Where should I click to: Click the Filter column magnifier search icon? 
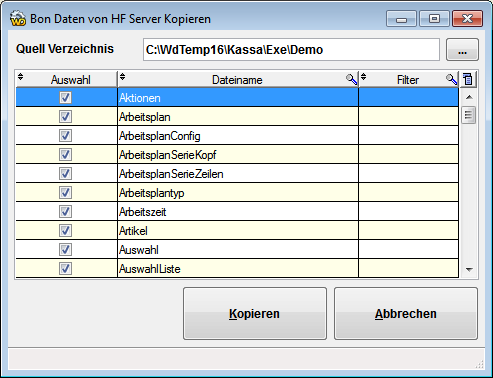(x=451, y=79)
